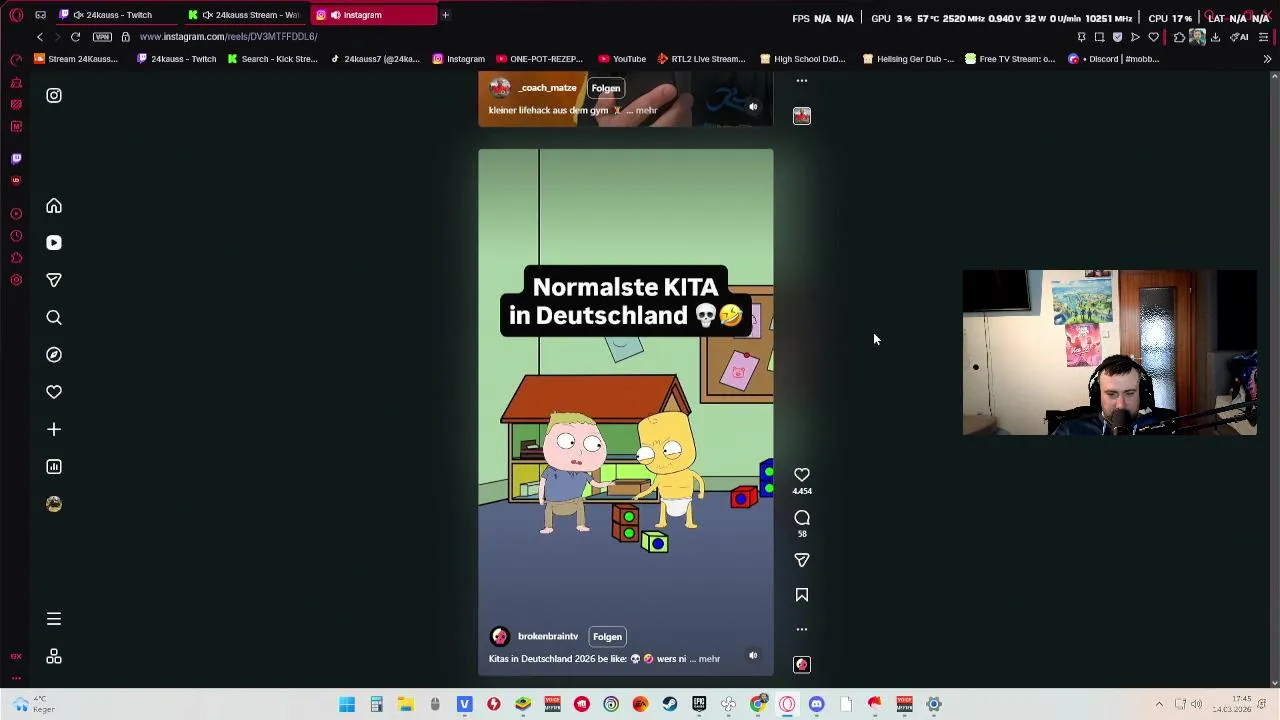The height and width of the screenshot is (720, 1280).
Task: Open the Aria AI toolbar button
Action: pyautogui.click(x=1240, y=37)
